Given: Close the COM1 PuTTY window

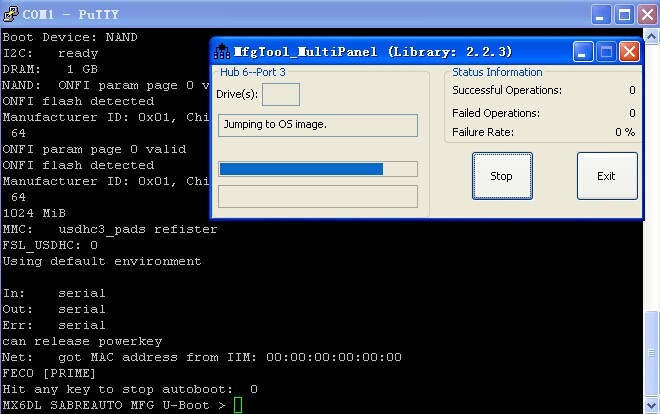Looking at the screenshot, I should click(647, 15).
